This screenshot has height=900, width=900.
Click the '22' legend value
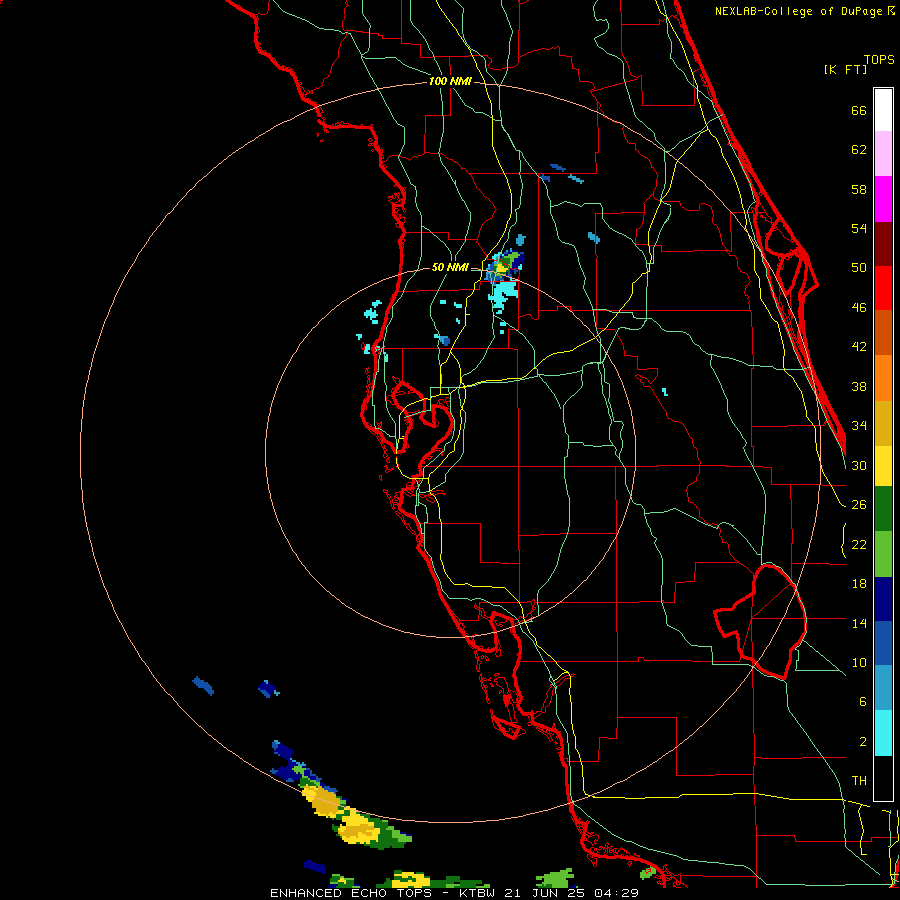859,544
